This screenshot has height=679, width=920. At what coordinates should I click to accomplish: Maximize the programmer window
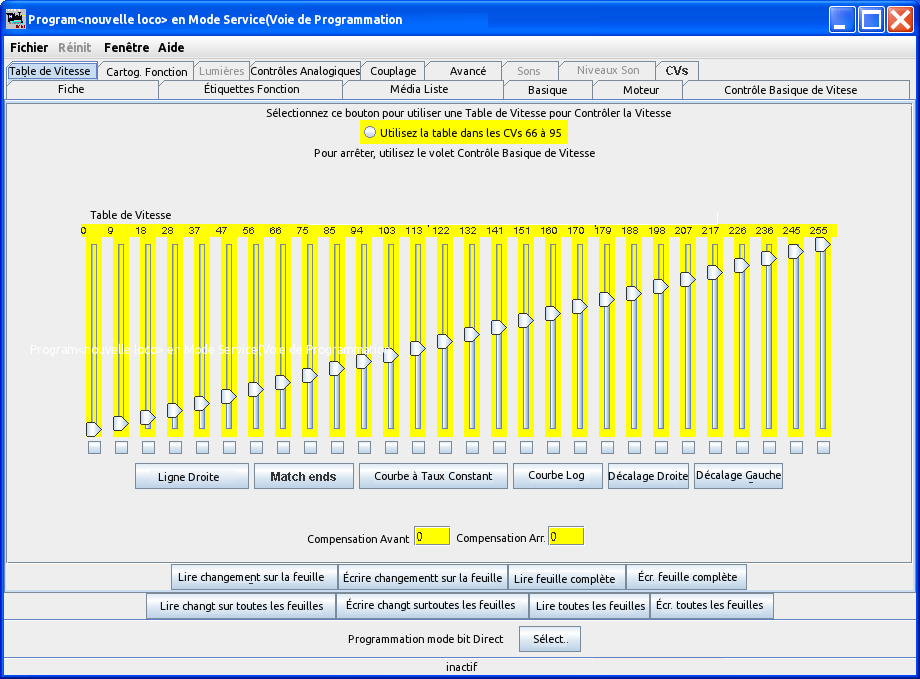[871, 19]
